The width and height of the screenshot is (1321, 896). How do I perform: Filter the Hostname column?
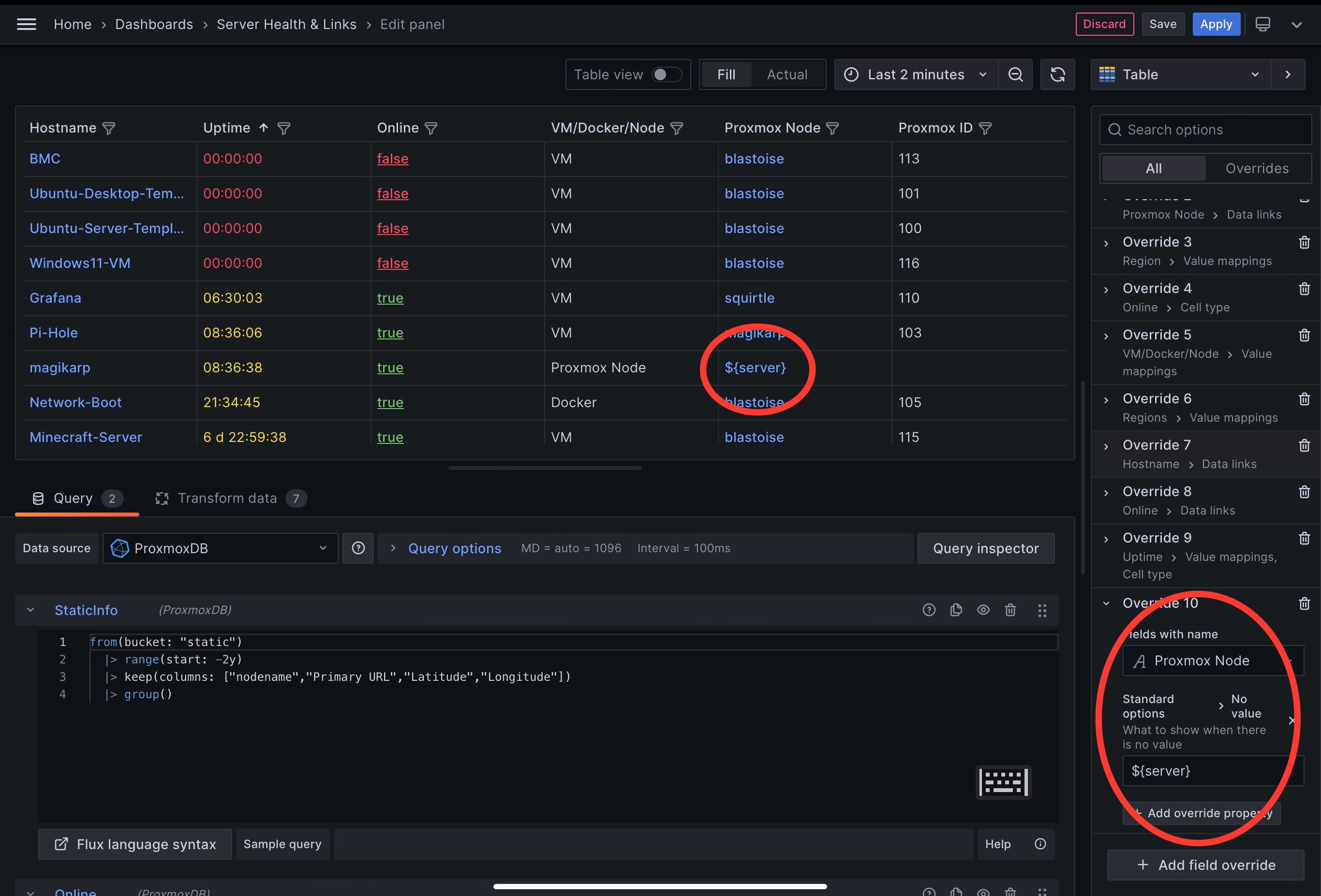click(x=108, y=129)
